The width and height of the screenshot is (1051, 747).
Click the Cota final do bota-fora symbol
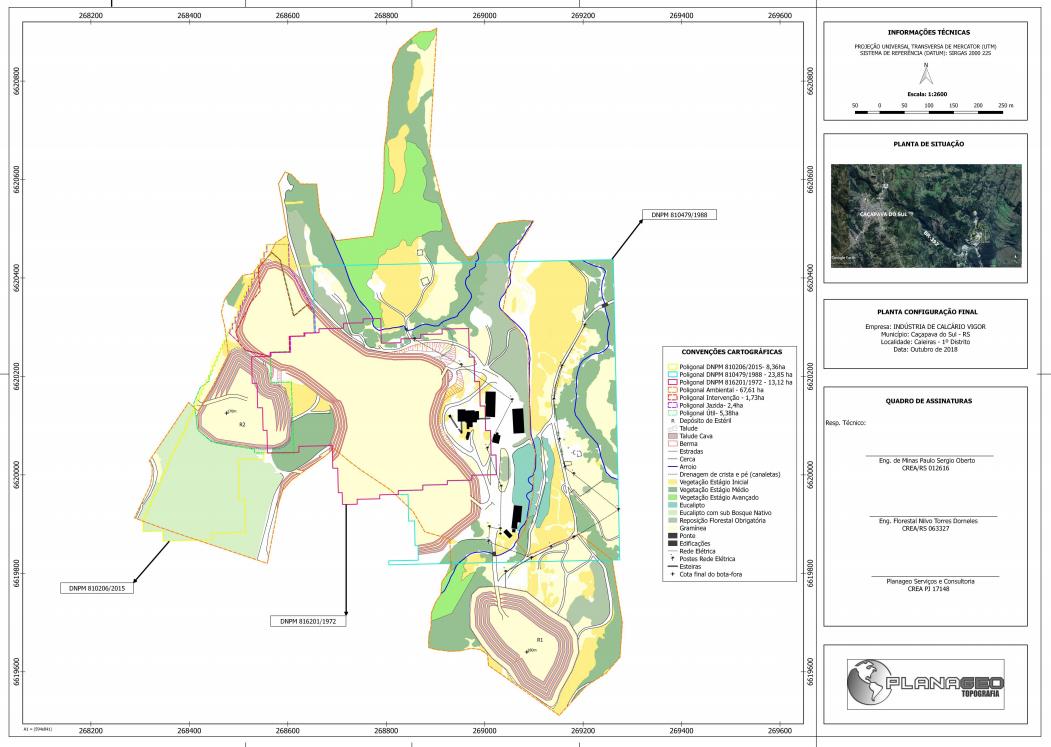pos(671,574)
